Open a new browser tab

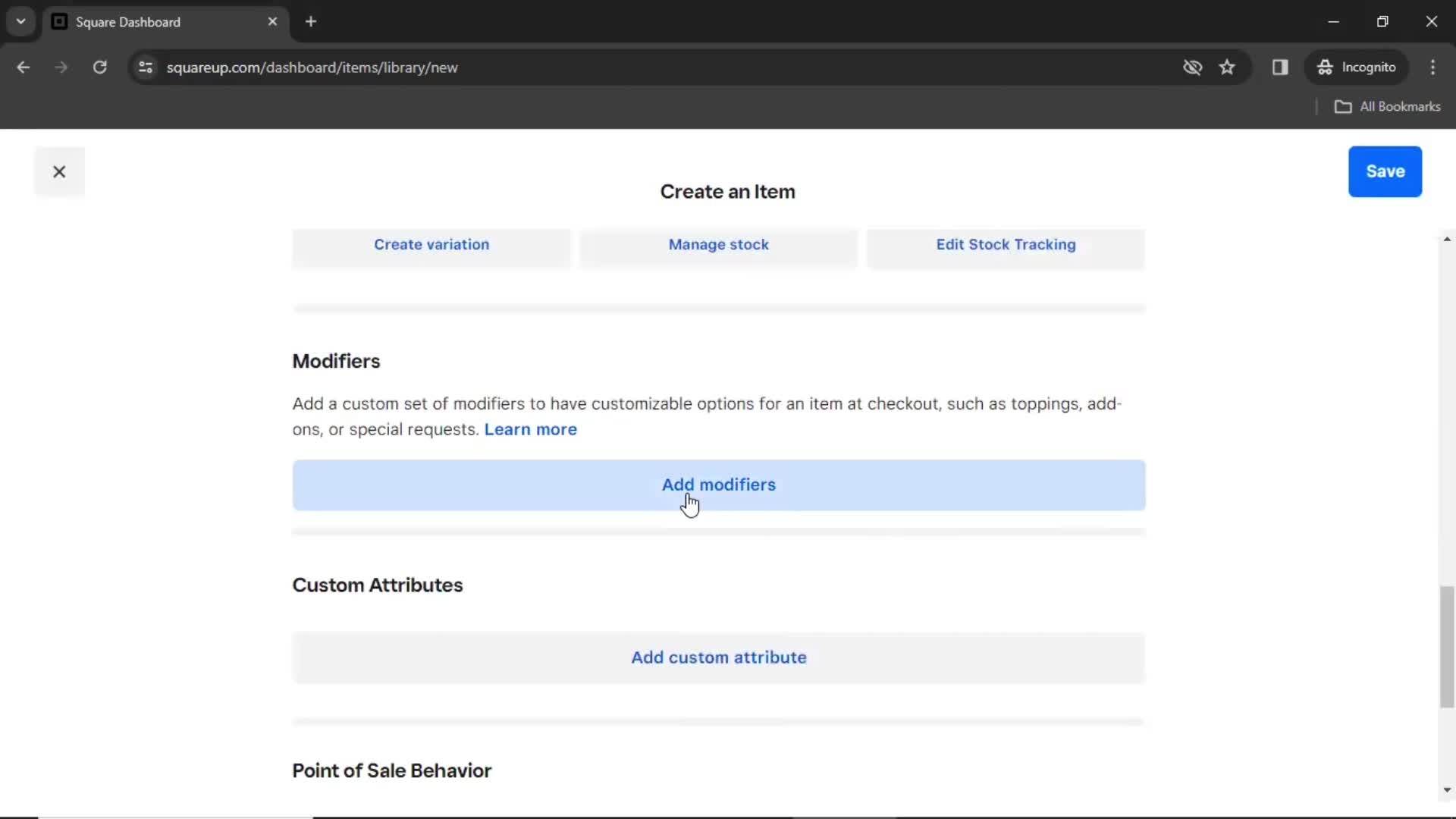pos(311,22)
